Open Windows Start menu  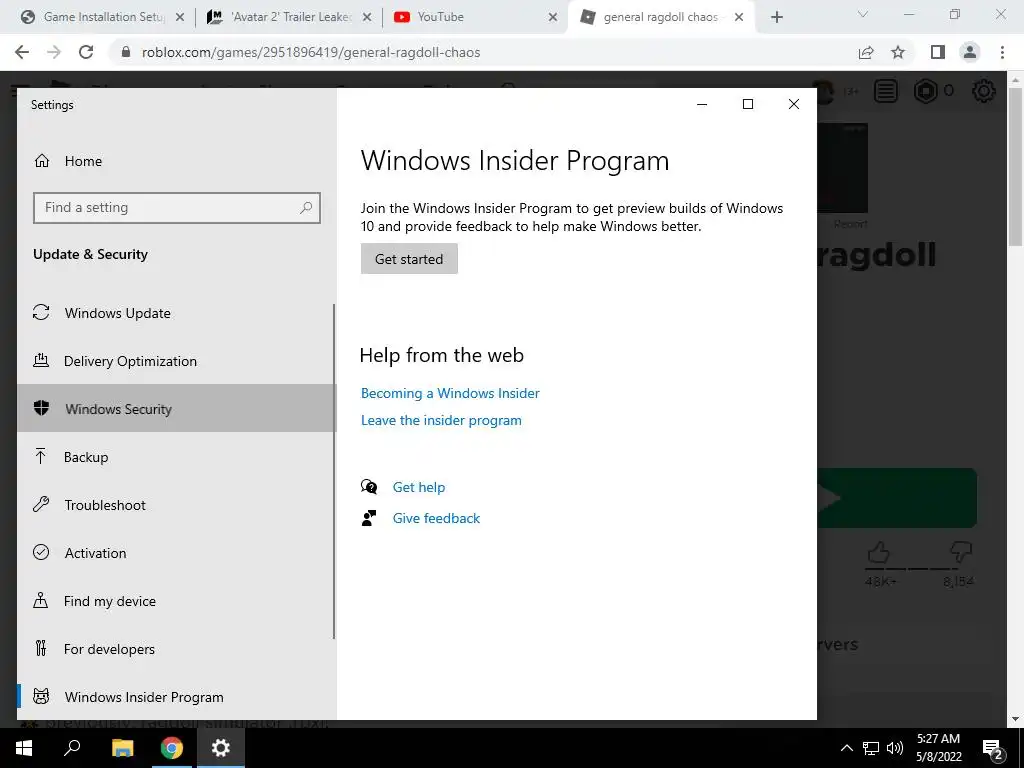click(x=24, y=748)
